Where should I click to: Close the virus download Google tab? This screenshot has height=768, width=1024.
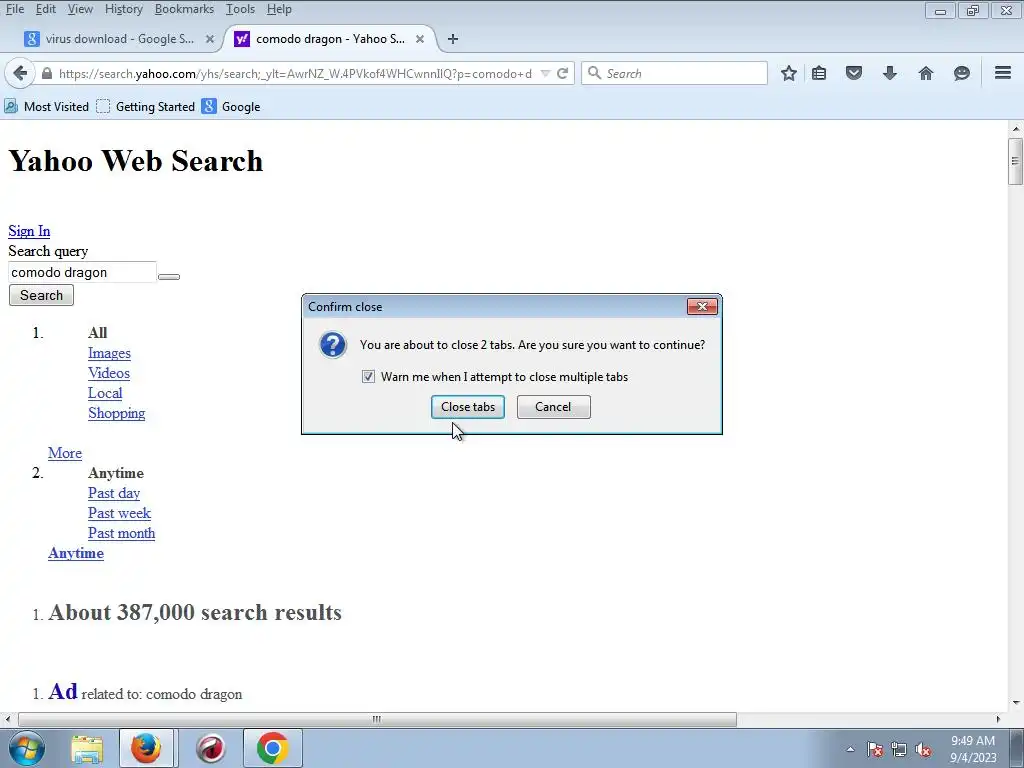point(210,39)
